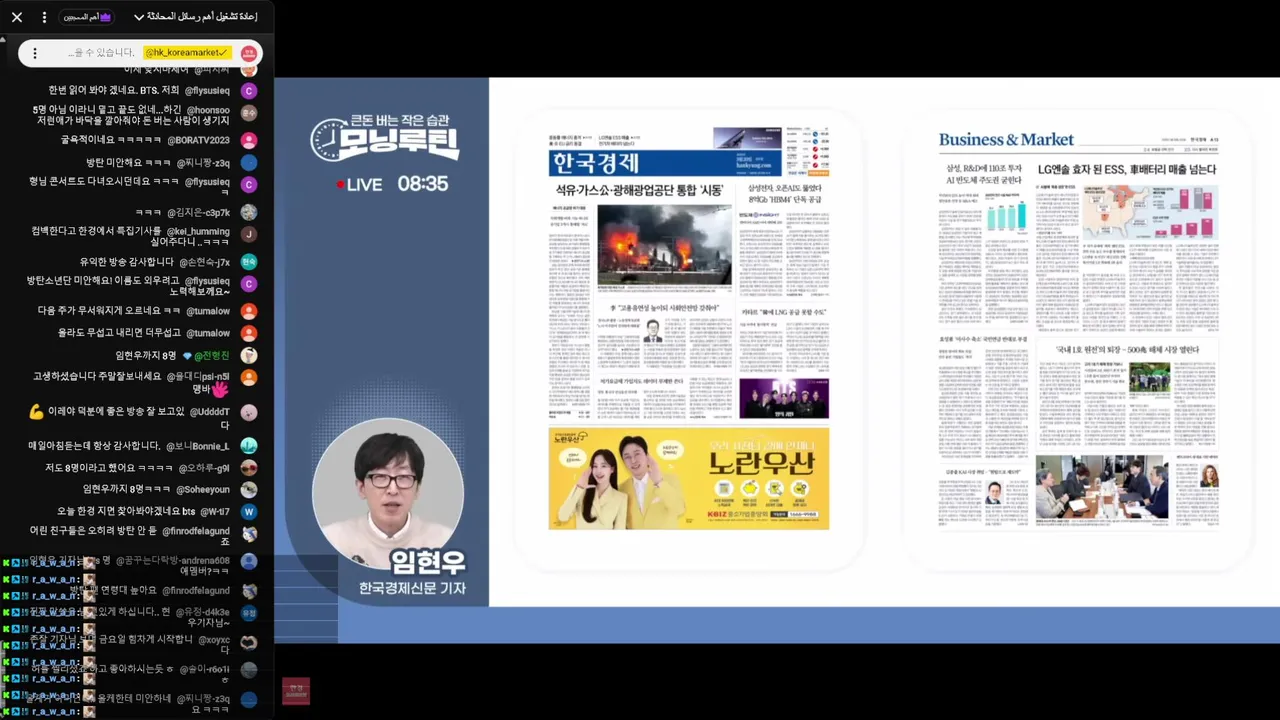The image size is (1280, 720).
Task: Click the 모닝루틴 clock logo in the video
Action: click(385, 139)
